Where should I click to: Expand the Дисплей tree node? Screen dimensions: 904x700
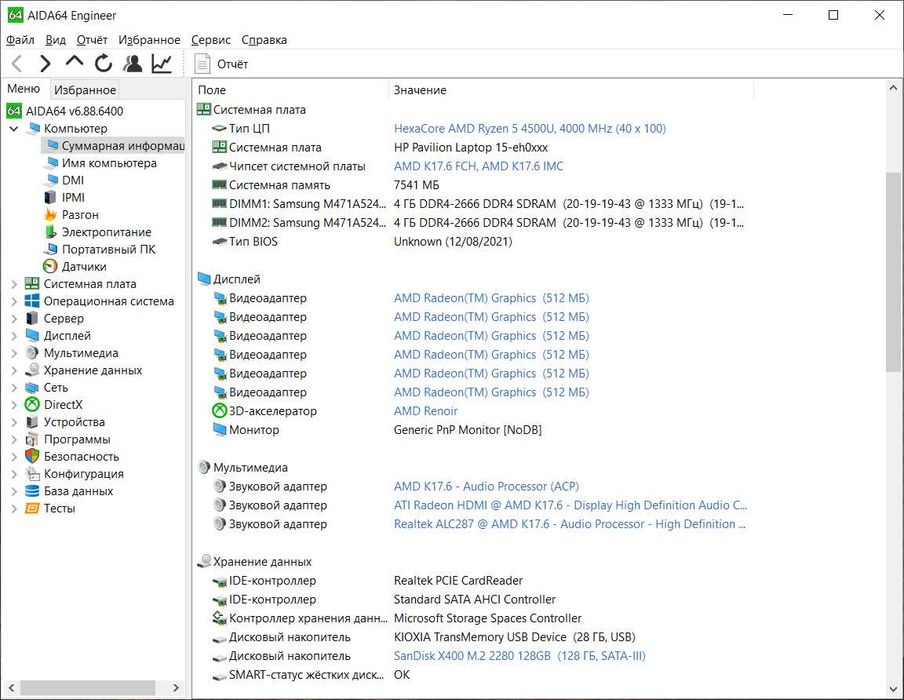point(14,336)
